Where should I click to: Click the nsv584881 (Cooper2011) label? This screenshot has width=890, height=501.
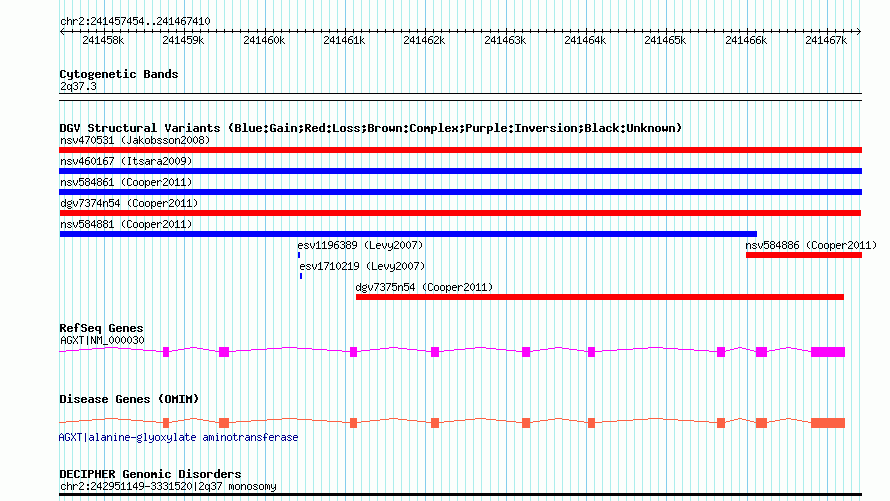click(x=126, y=224)
